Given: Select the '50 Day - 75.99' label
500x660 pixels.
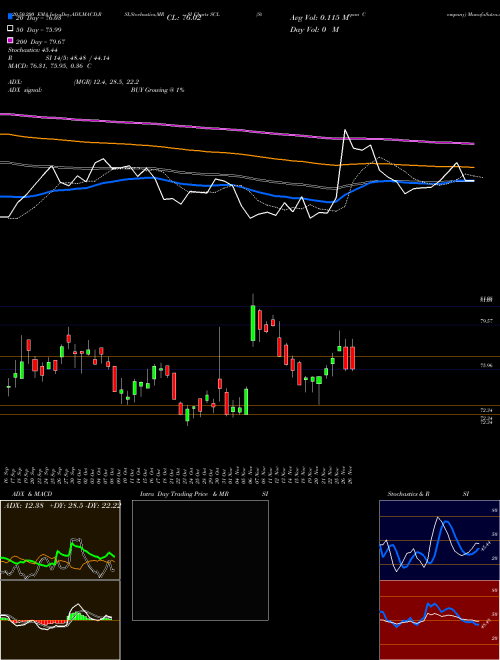Looking at the screenshot, I should coord(39,30).
